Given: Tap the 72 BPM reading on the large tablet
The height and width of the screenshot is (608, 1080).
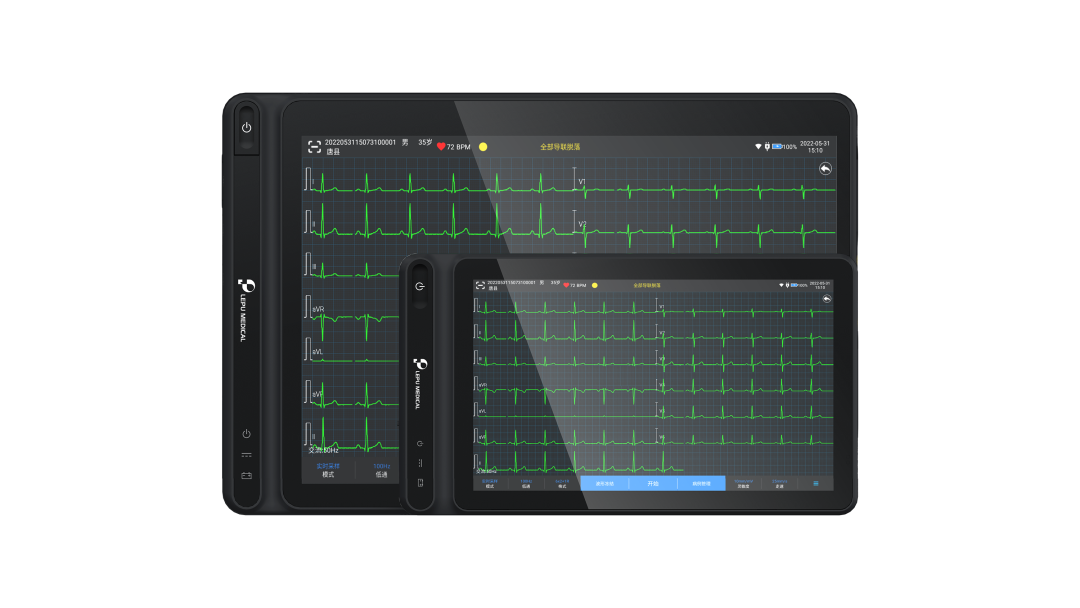Looking at the screenshot, I should 459,147.
